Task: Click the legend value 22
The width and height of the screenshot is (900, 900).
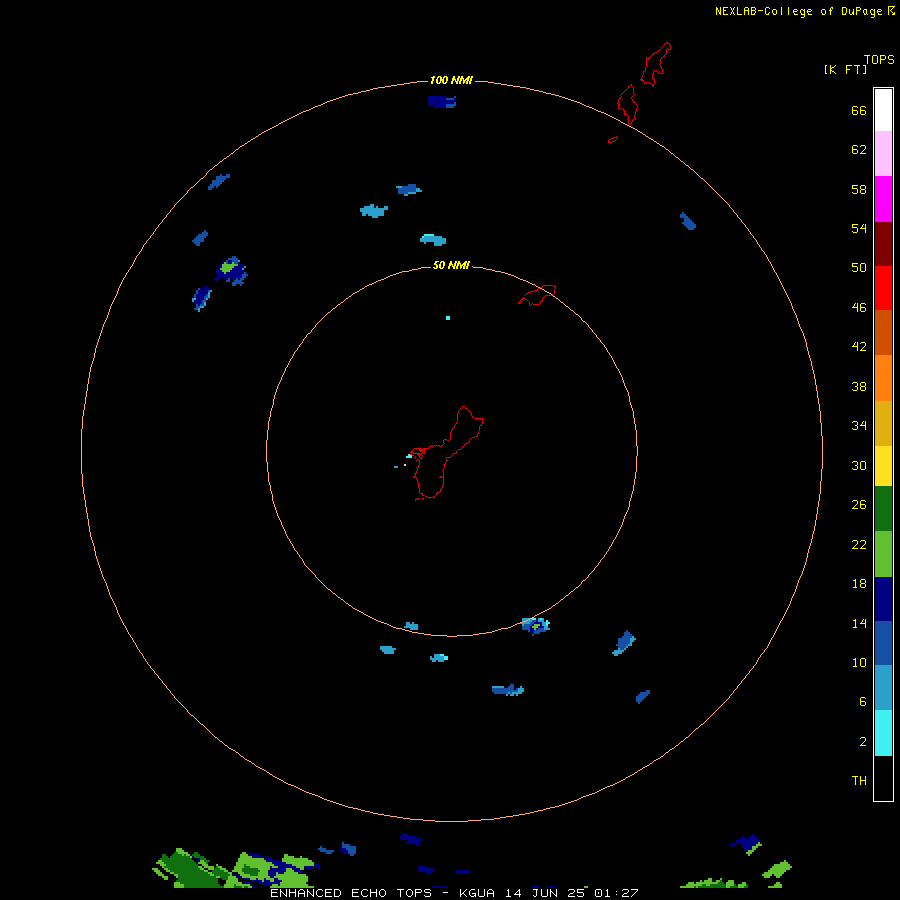Action: coord(859,544)
